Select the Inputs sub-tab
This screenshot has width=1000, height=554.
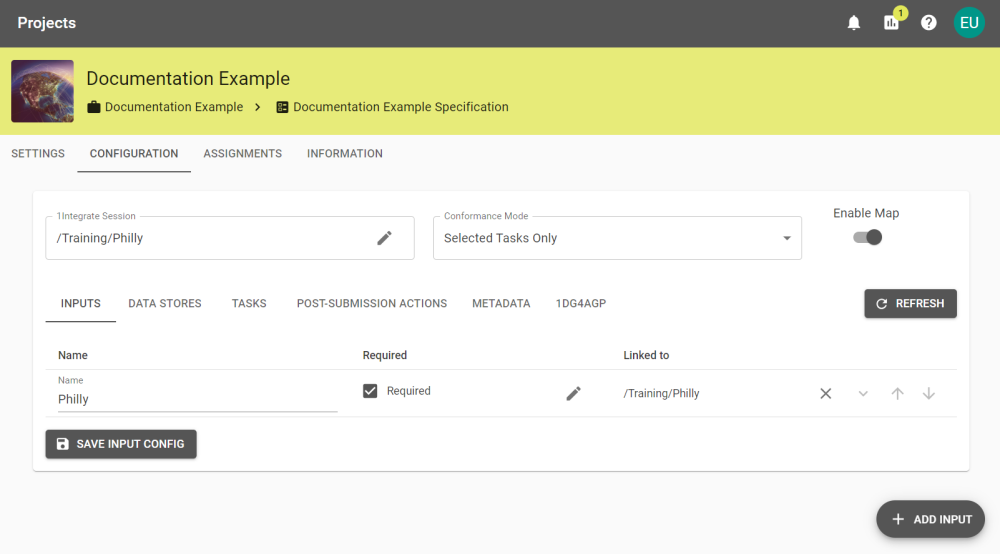click(x=80, y=303)
